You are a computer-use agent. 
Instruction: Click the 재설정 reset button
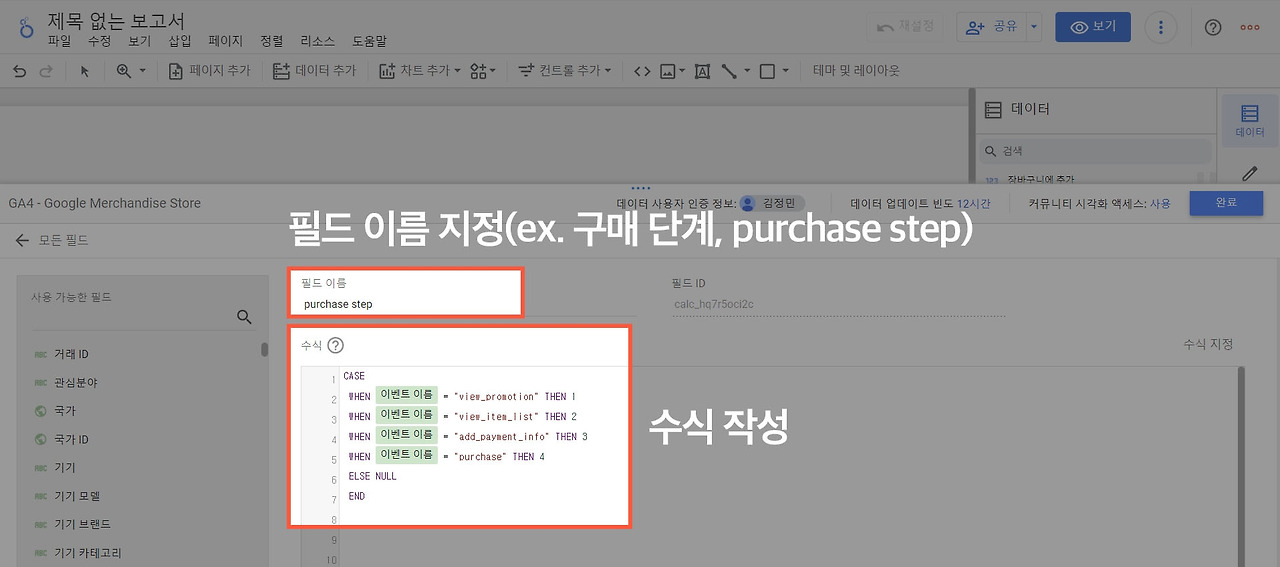[x=905, y=27]
